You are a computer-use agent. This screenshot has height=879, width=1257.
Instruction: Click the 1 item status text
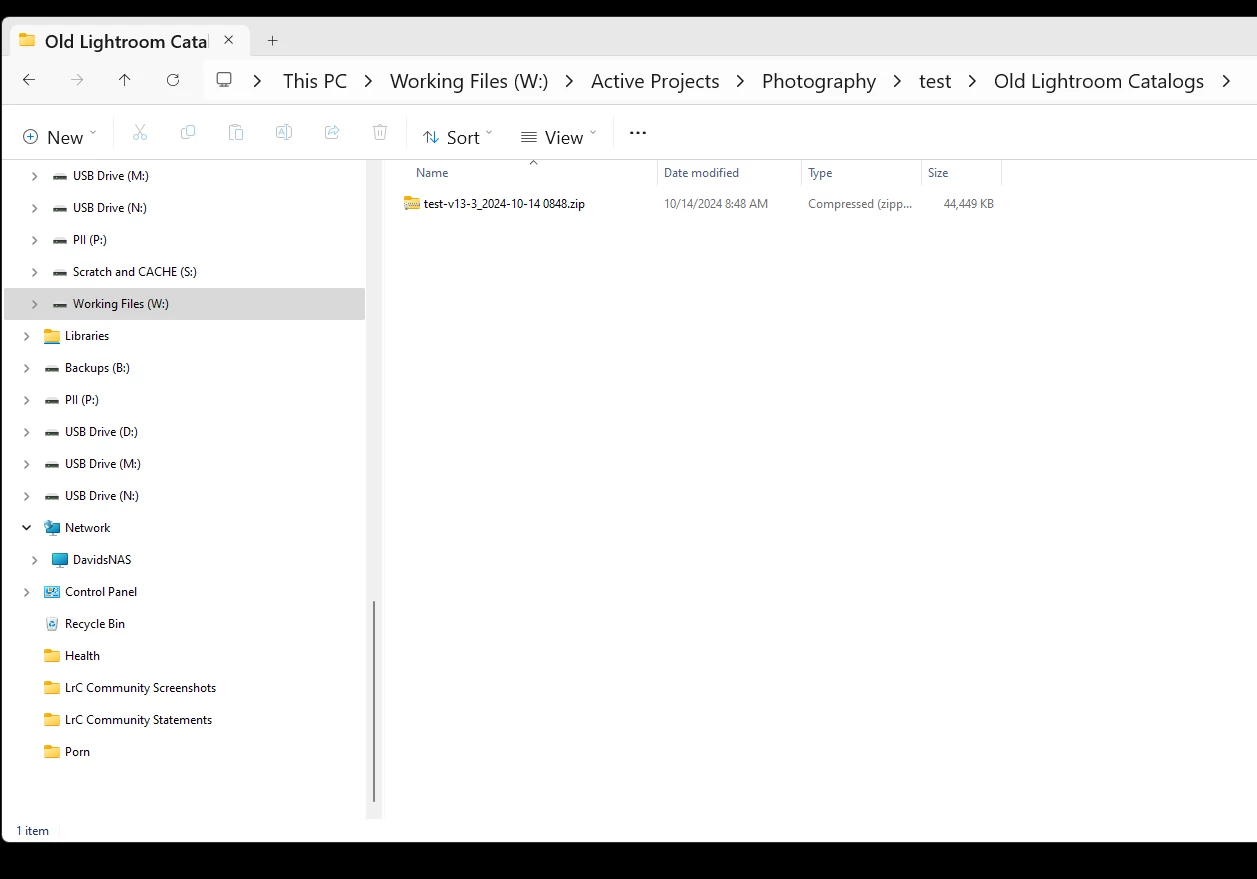33,831
